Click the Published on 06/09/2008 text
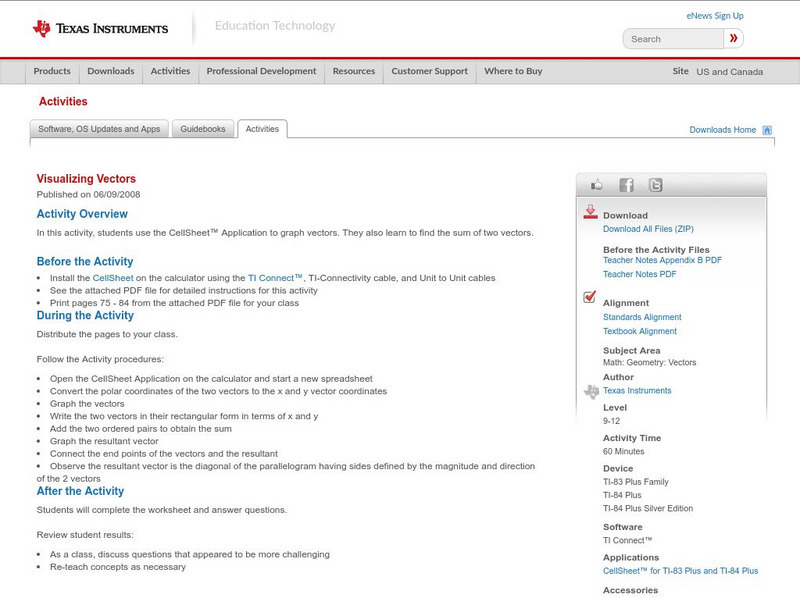This screenshot has width=800, height=598. [88, 194]
